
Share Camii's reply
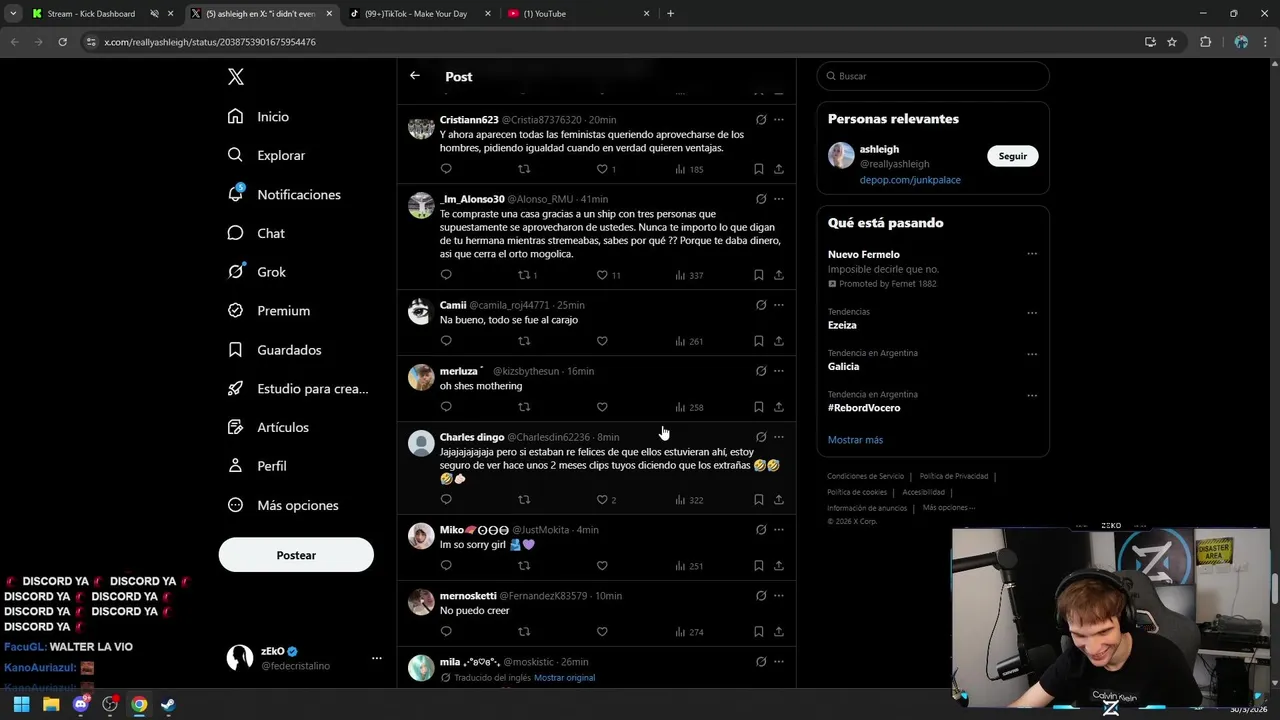click(779, 341)
